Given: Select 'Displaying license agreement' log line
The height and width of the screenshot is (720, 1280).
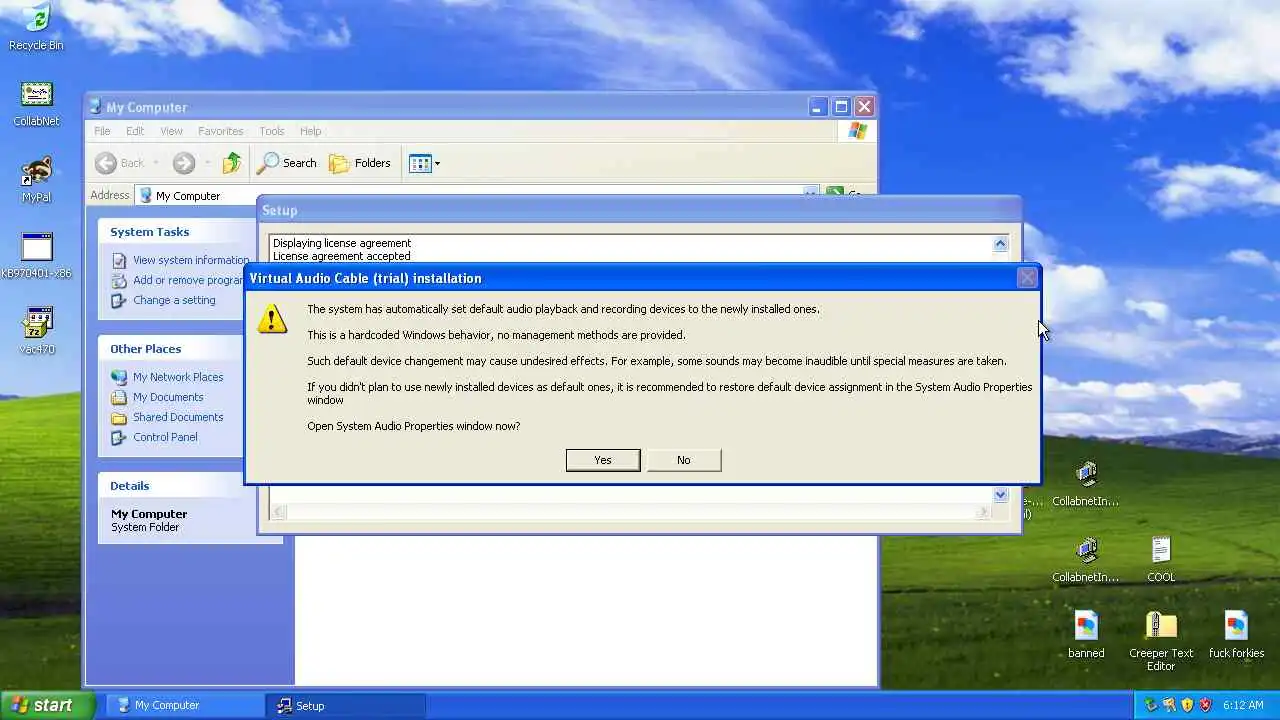Looking at the screenshot, I should tap(342, 243).
